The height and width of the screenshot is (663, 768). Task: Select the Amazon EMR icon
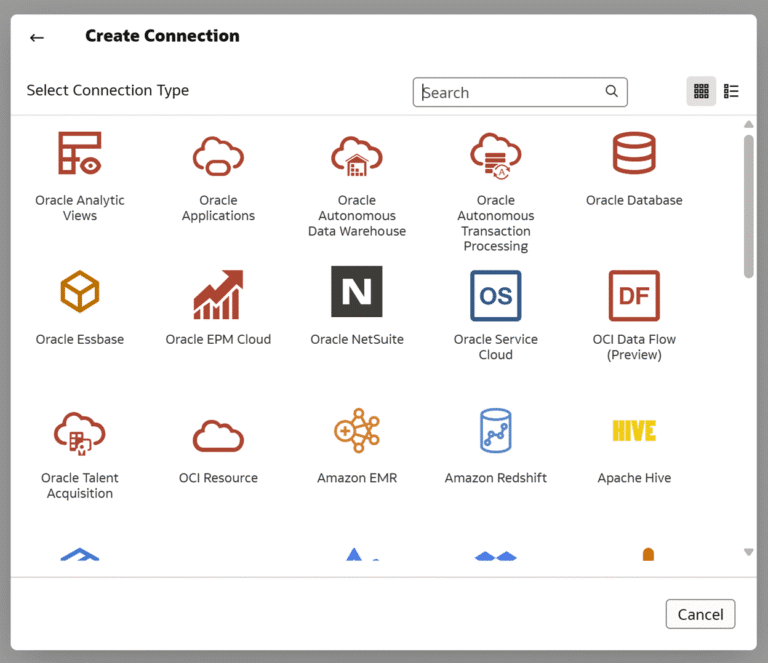point(357,430)
